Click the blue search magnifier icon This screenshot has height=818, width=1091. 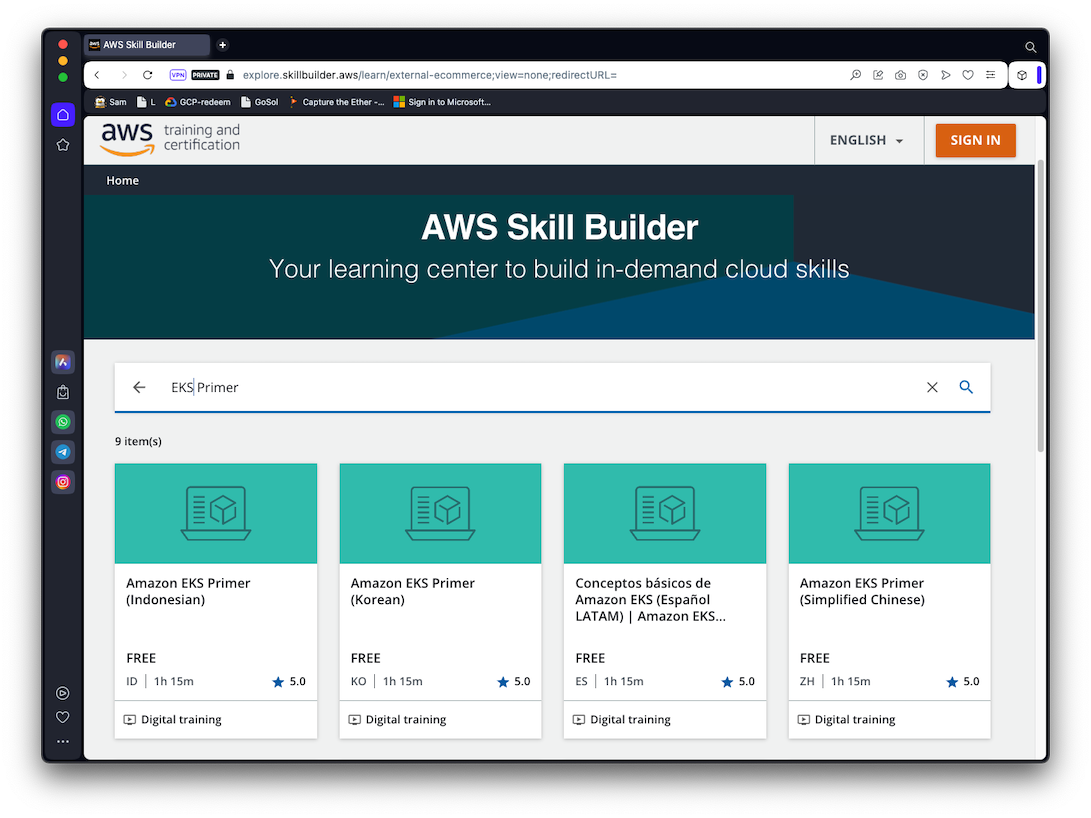pyautogui.click(x=966, y=387)
